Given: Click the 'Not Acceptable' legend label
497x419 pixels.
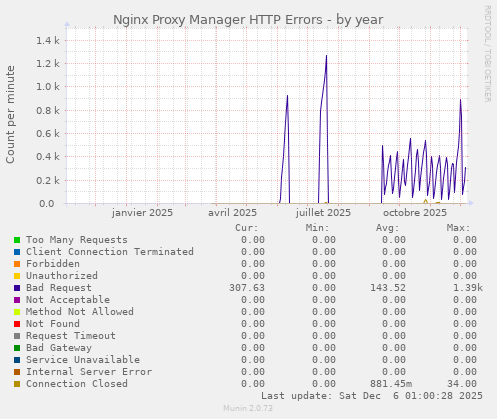Looking at the screenshot, I should 68,300.
